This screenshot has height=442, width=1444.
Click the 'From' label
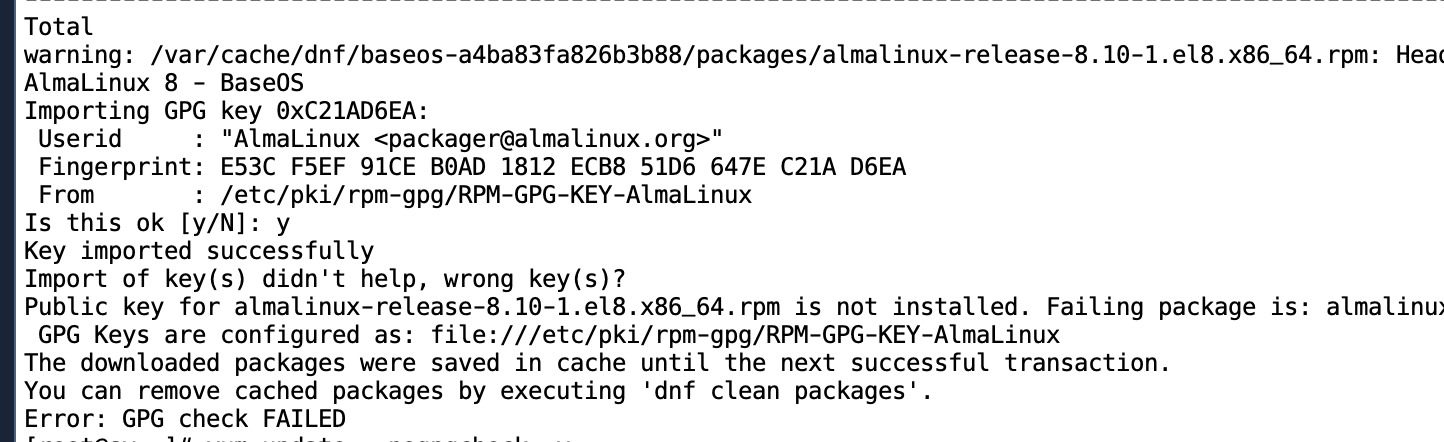pos(66,194)
